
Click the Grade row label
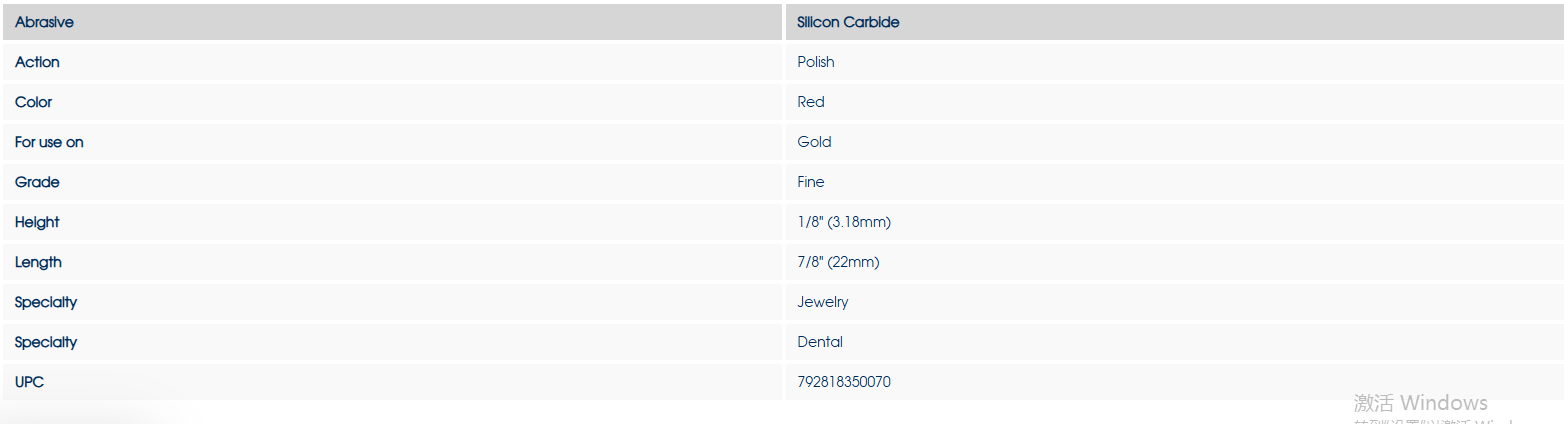click(x=37, y=182)
